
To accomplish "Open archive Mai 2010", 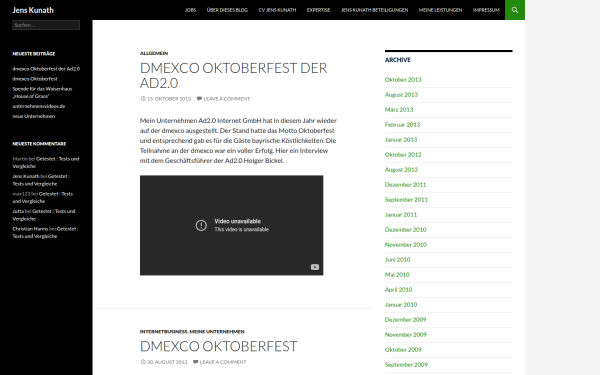I will (x=397, y=275).
